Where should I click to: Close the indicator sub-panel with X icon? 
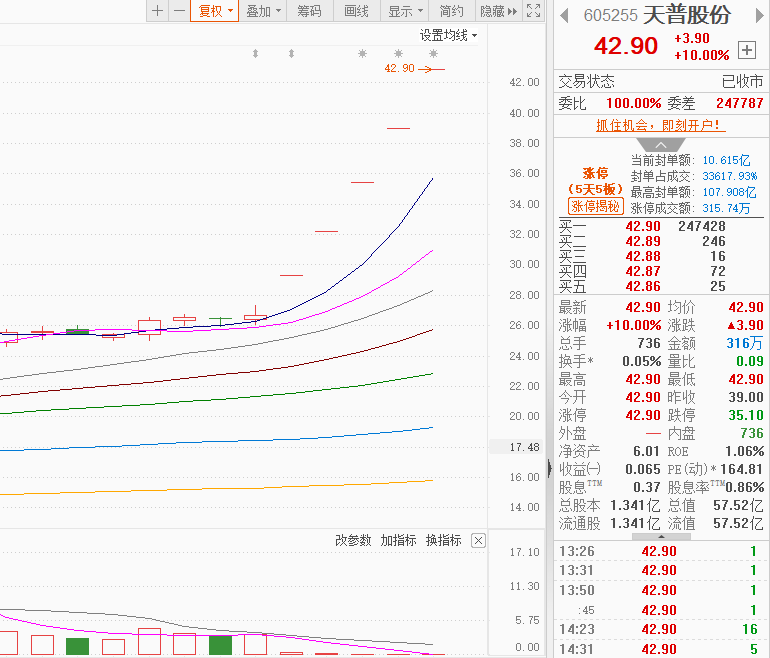tap(478, 540)
